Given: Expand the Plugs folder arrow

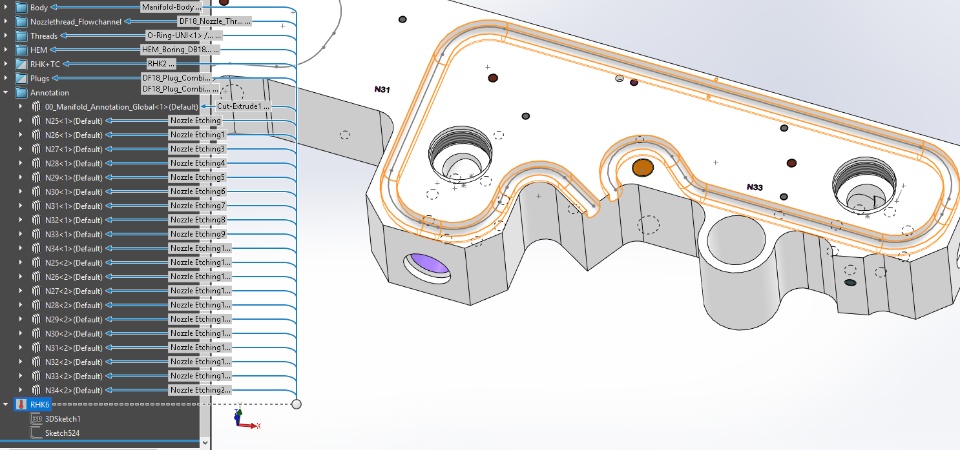Looking at the screenshot, I should tap(6, 78).
